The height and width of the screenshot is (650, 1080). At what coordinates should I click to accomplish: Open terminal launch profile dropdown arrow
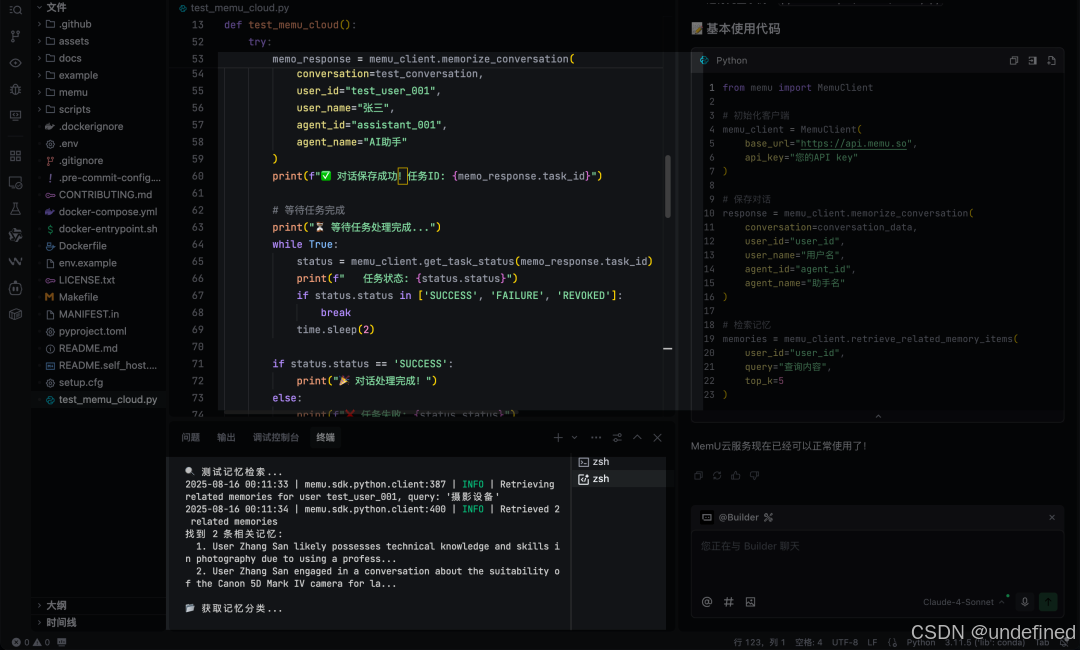(x=574, y=437)
